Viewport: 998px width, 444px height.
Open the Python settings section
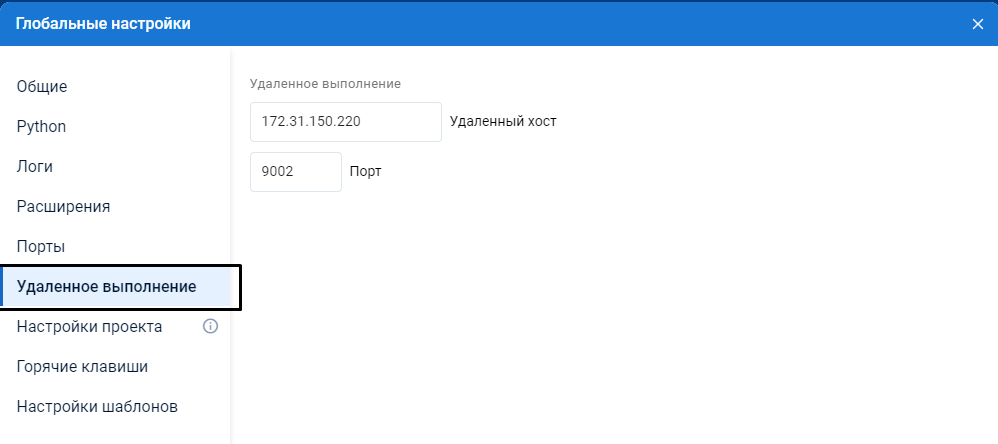click(x=41, y=127)
